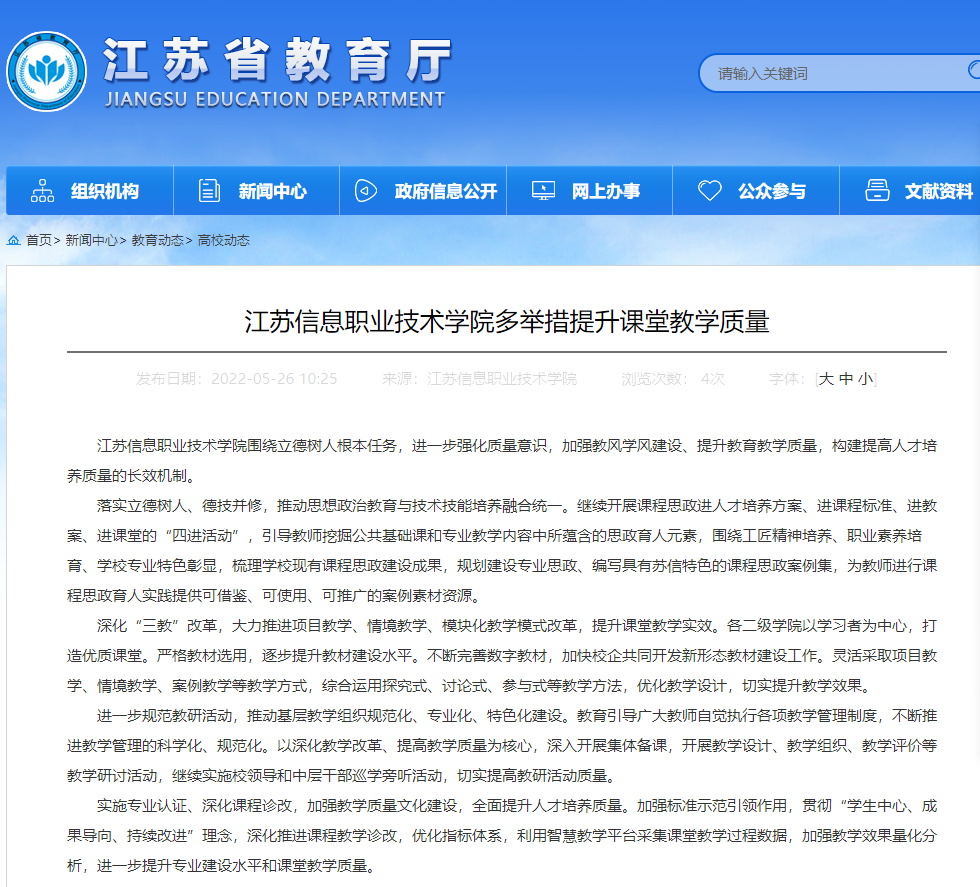Click the printer icon beside 文献资料
Screen dimensions: 980x887
(x=877, y=190)
